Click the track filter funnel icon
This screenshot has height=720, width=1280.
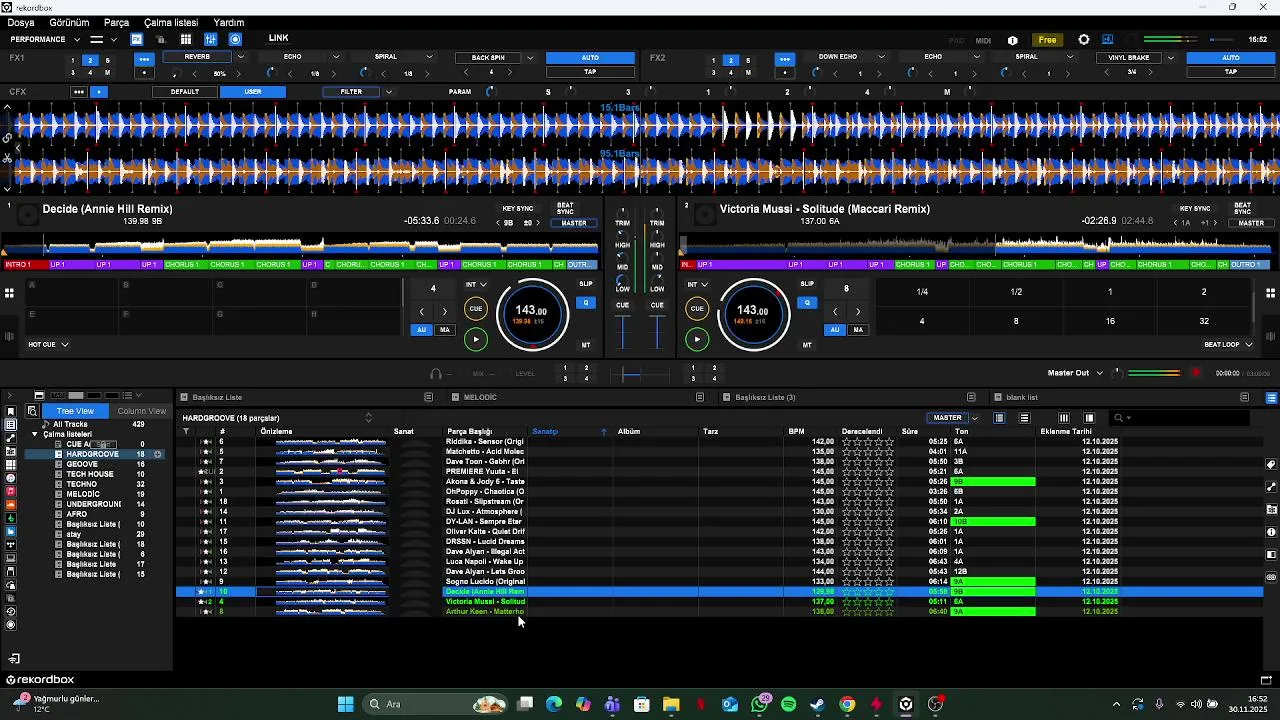tap(186, 432)
